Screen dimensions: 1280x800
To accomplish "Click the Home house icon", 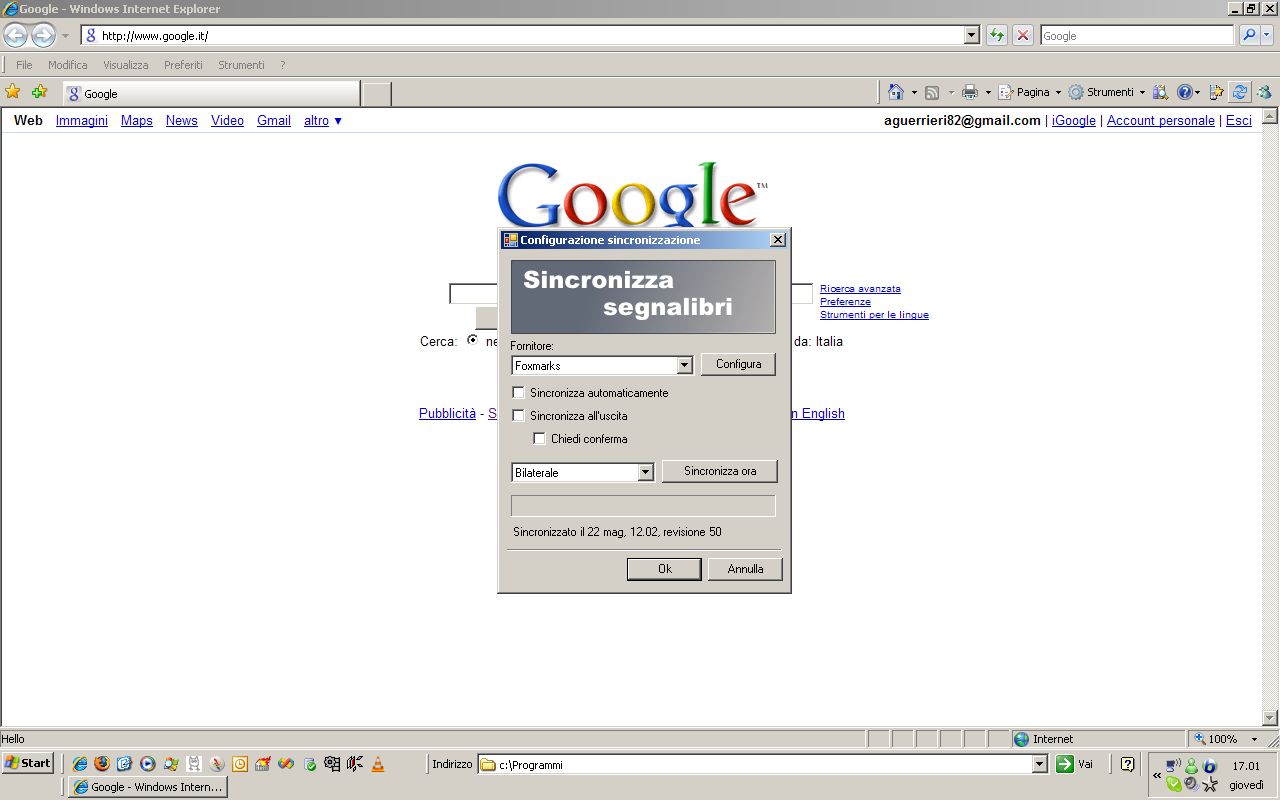I will 896,92.
